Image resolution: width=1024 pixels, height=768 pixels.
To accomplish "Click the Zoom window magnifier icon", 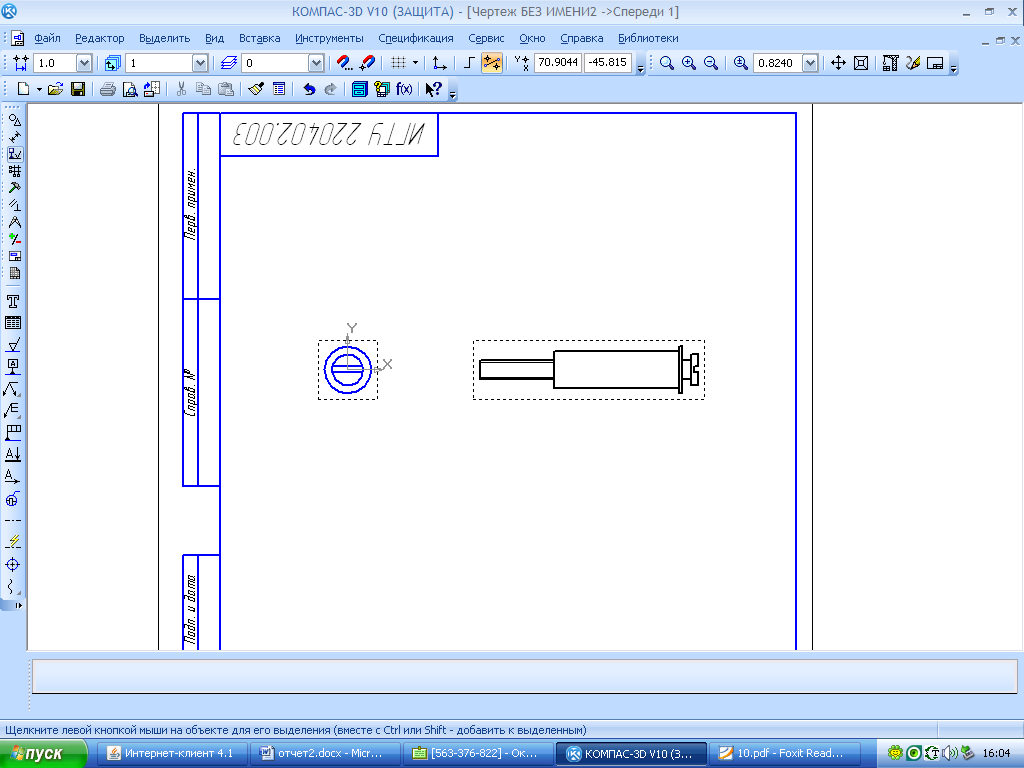I will coord(666,63).
